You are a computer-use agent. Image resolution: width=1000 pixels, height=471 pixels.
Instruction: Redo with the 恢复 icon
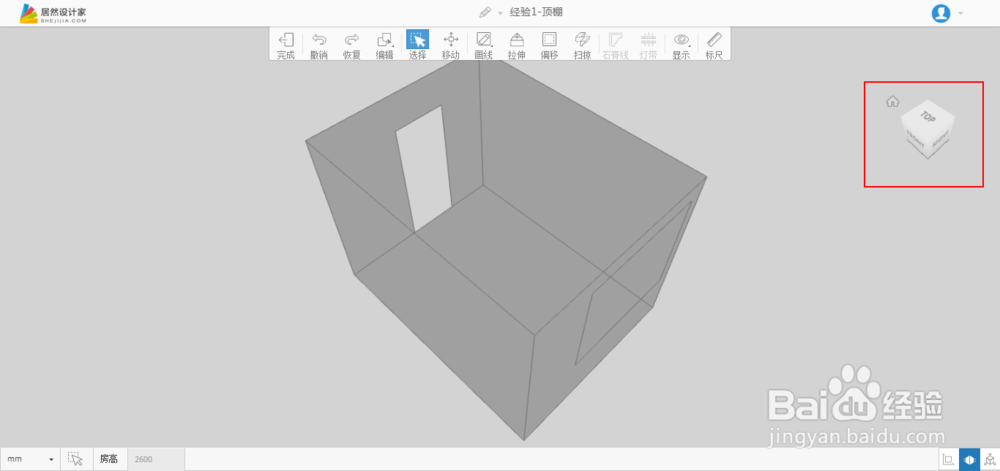click(352, 45)
